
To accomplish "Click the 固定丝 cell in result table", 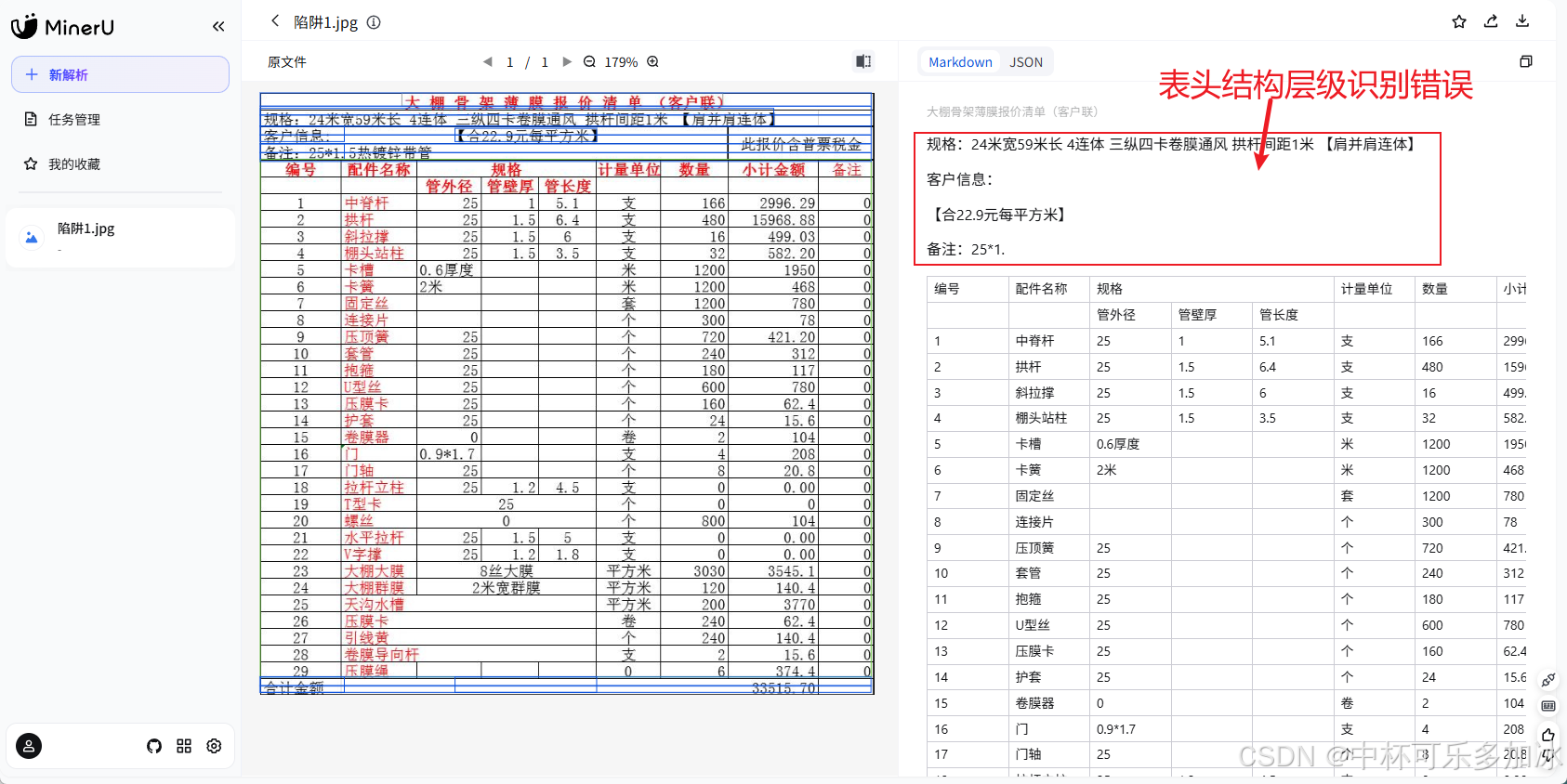I will (x=1048, y=496).
